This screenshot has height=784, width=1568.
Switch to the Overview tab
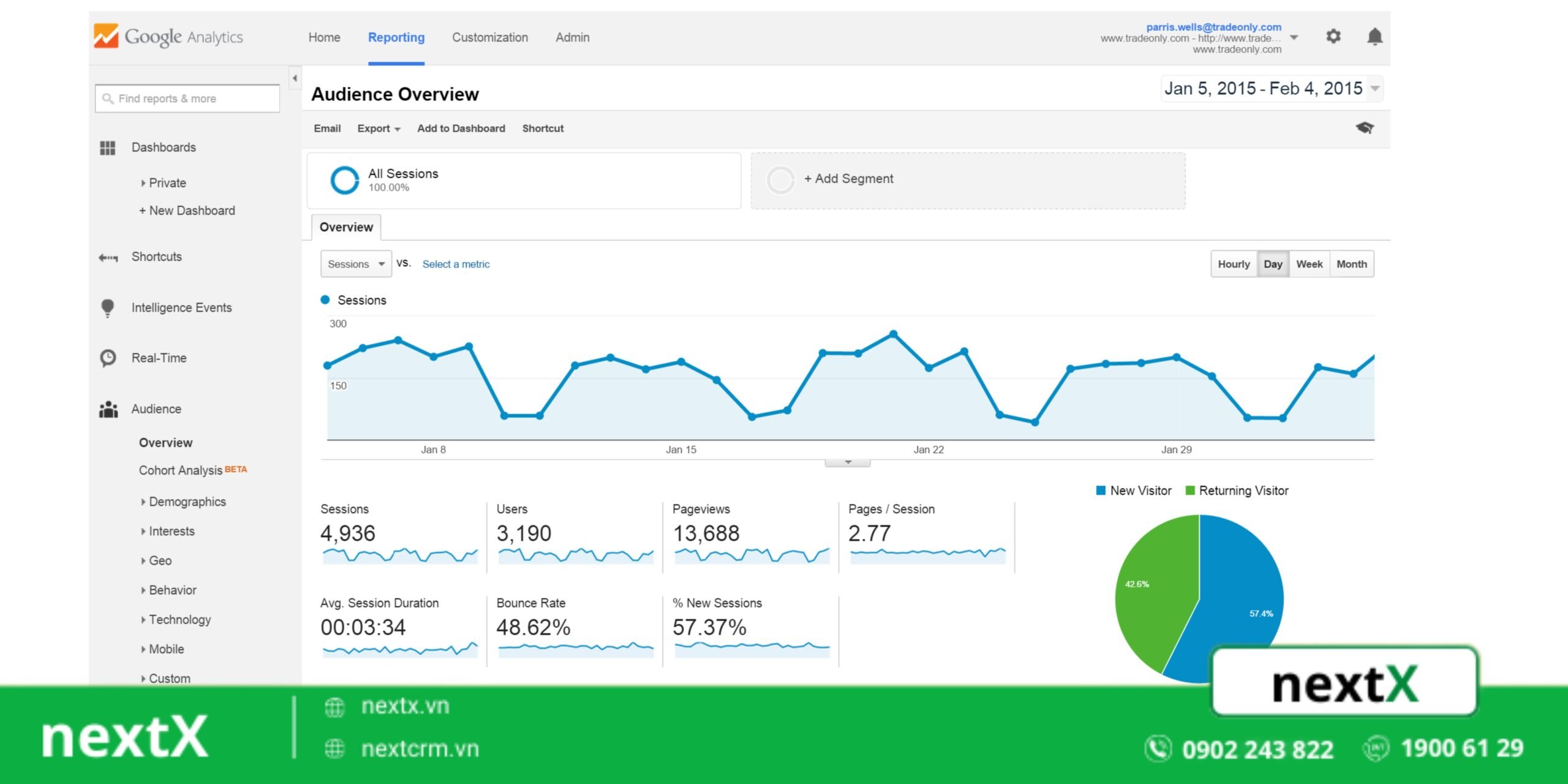pyautogui.click(x=346, y=227)
